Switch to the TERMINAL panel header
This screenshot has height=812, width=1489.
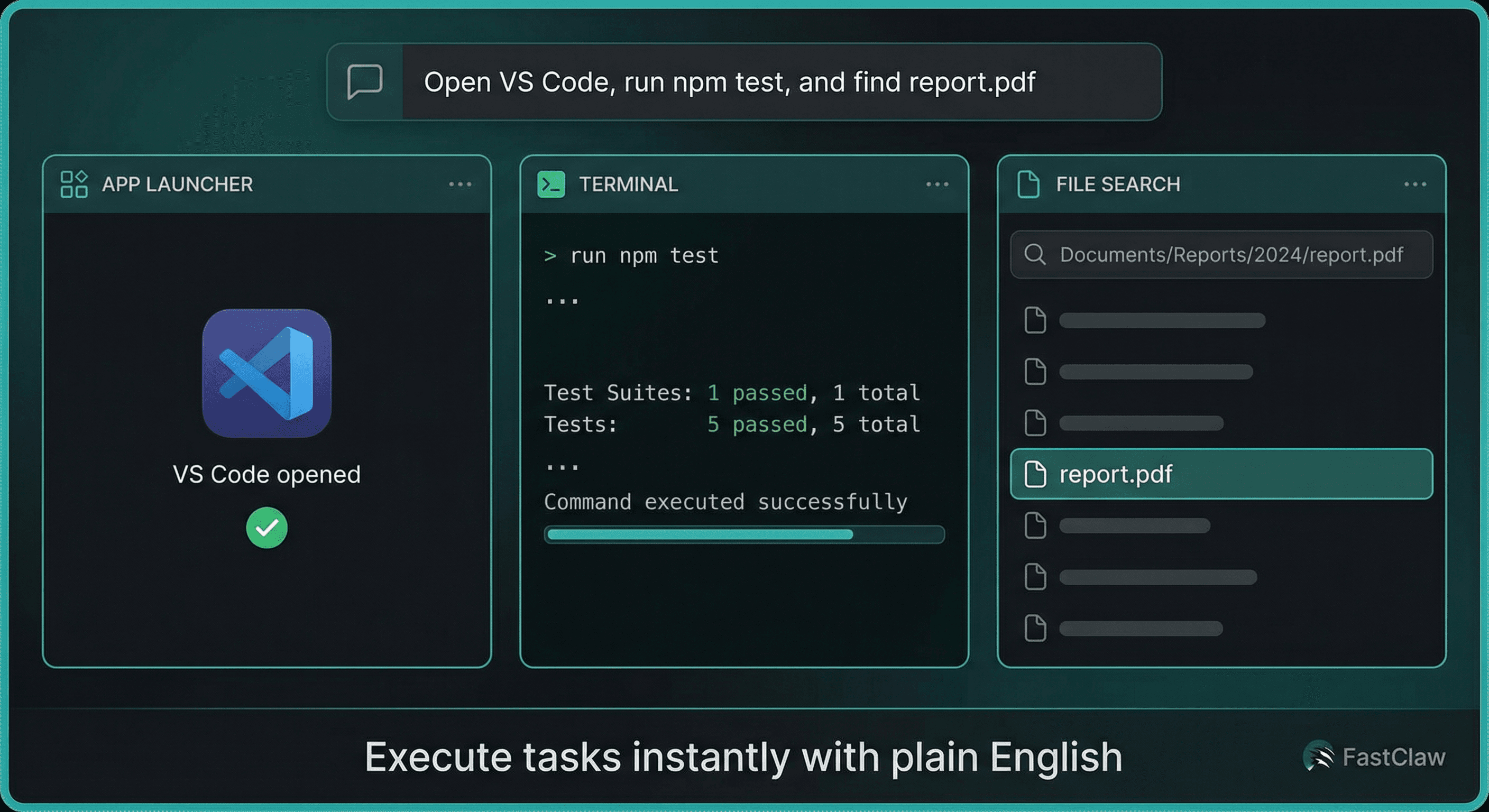(628, 185)
